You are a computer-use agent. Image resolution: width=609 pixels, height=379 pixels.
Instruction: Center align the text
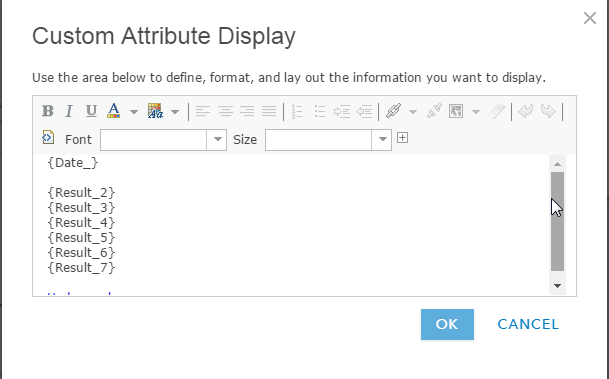click(225, 111)
